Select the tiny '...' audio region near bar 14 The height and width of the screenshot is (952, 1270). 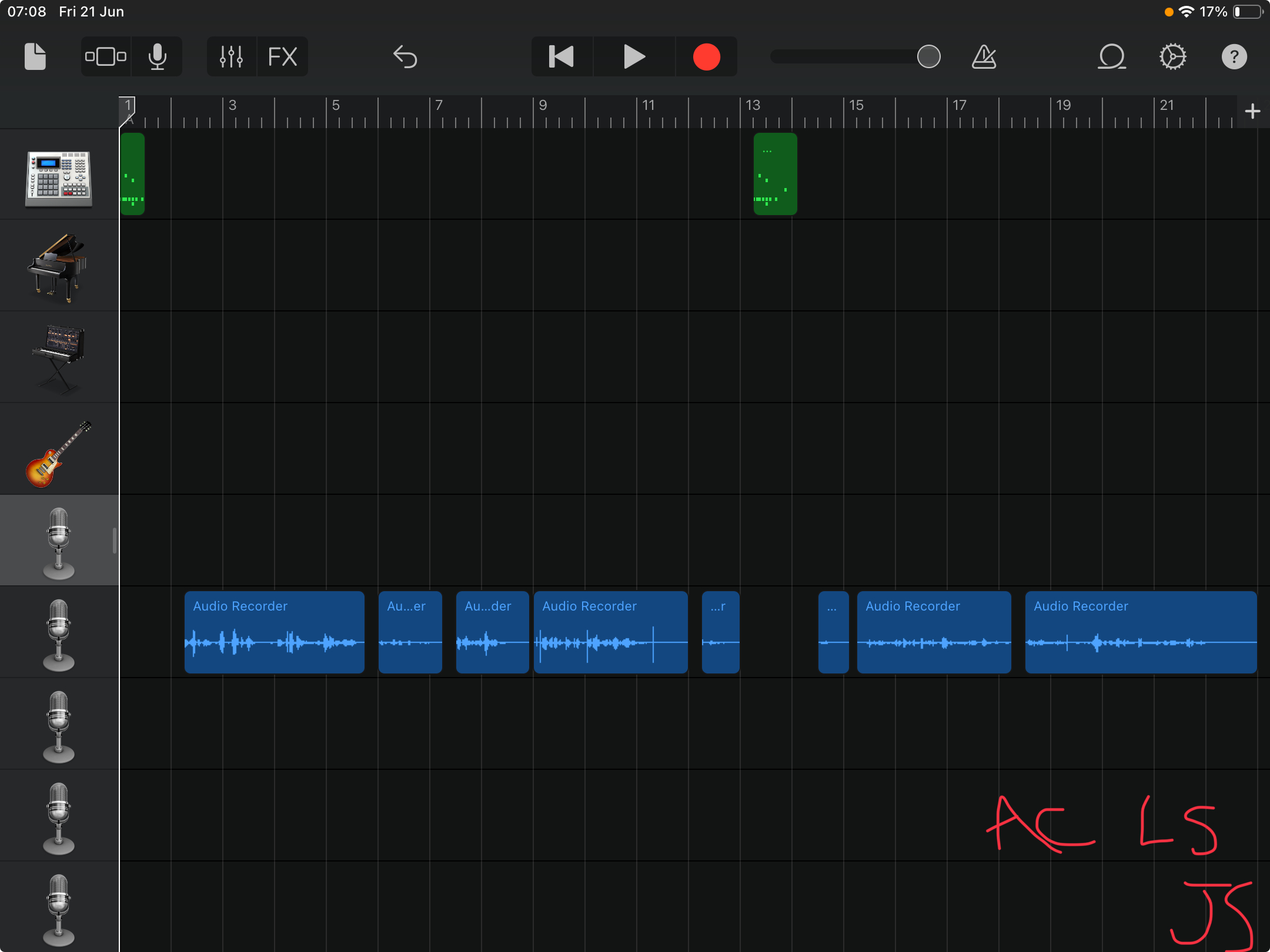(834, 632)
